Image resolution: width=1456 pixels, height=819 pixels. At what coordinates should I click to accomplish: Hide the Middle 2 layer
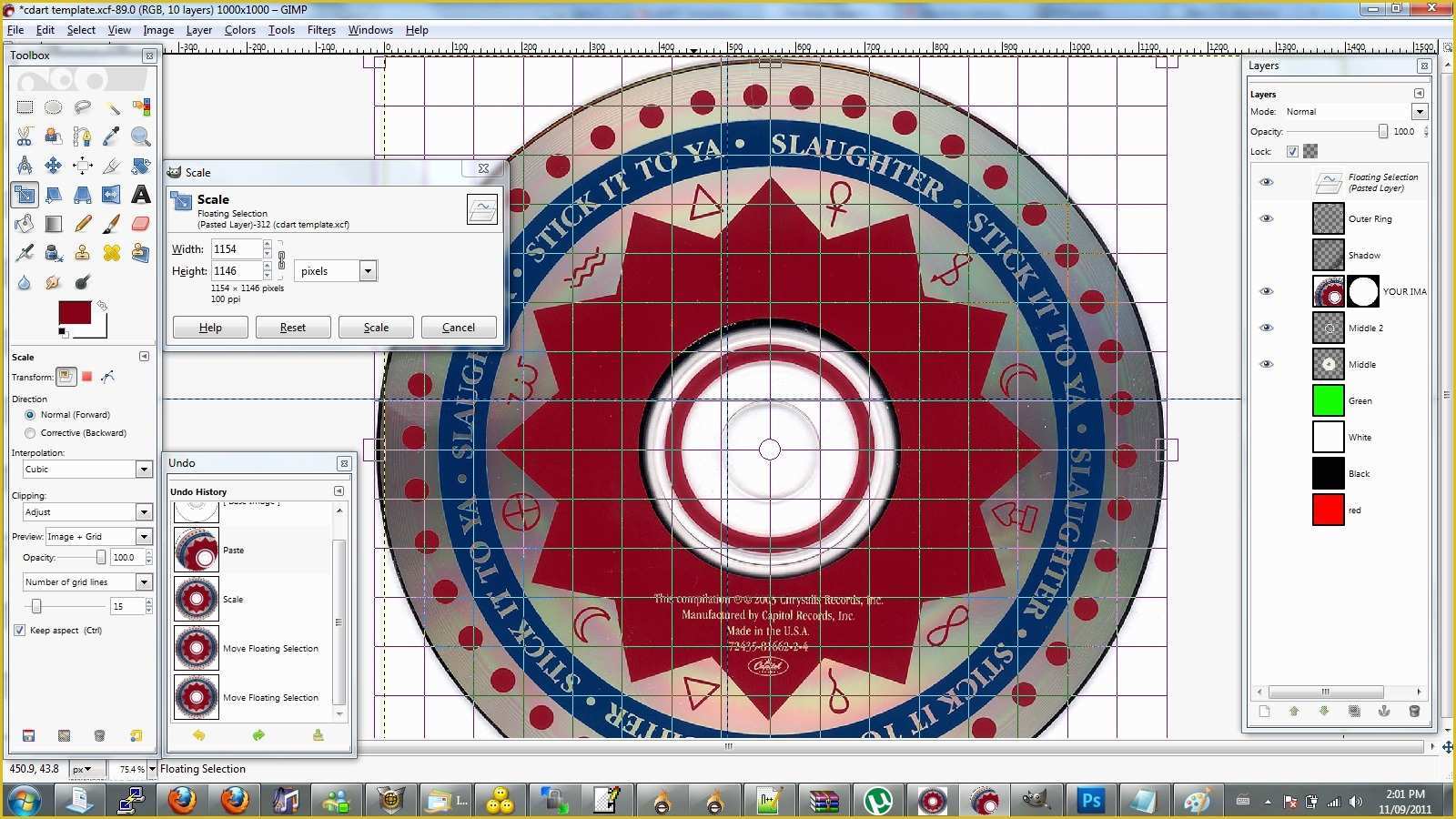tap(1266, 328)
